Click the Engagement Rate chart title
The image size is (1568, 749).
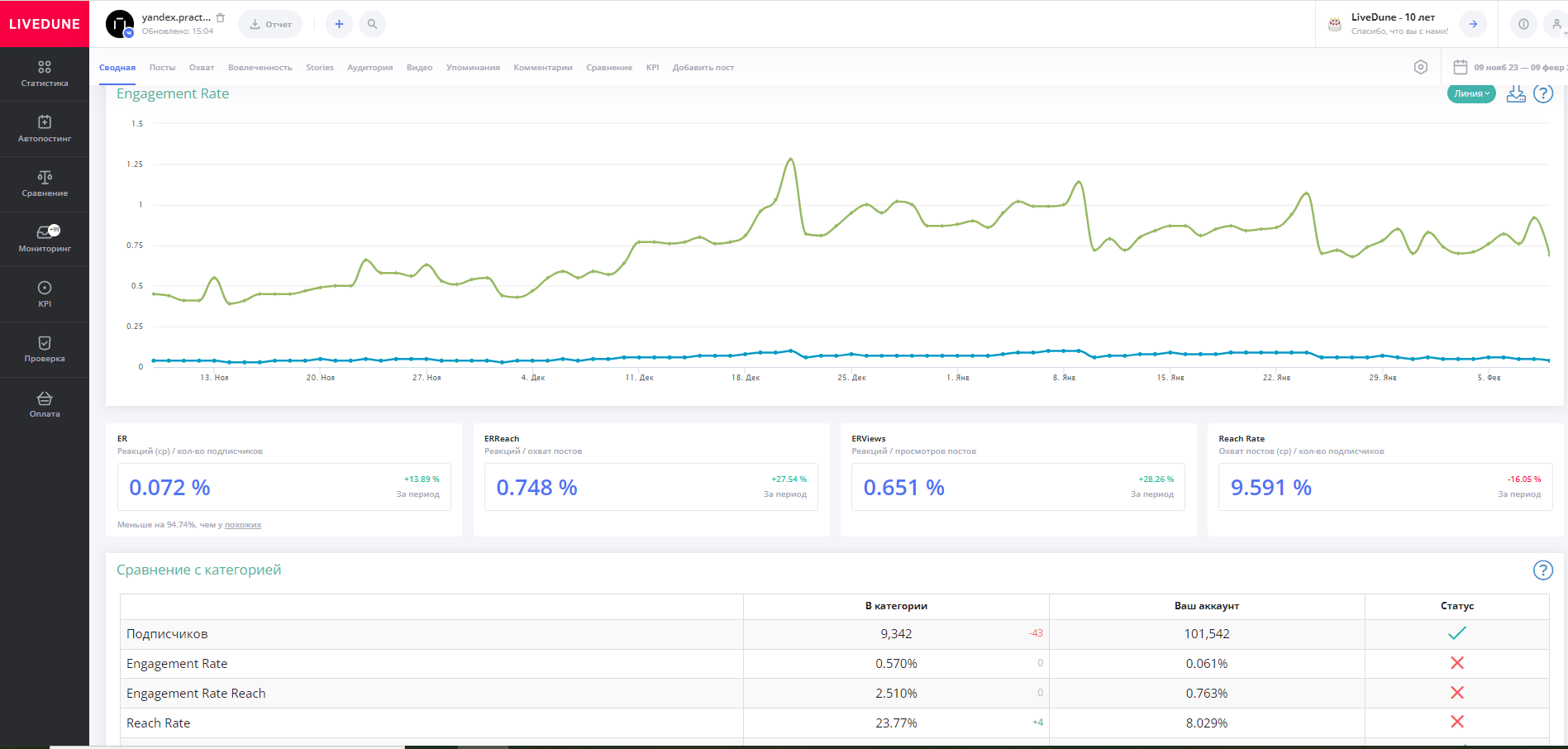173,93
